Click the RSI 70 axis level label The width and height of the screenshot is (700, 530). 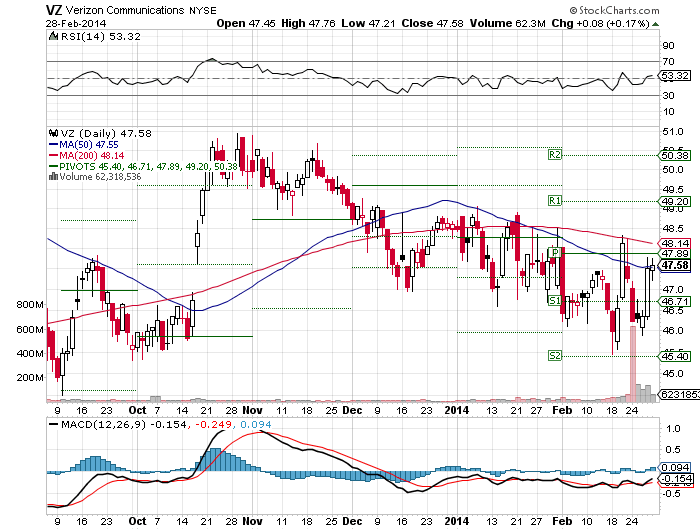pyautogui.click(x=669, y=62)
